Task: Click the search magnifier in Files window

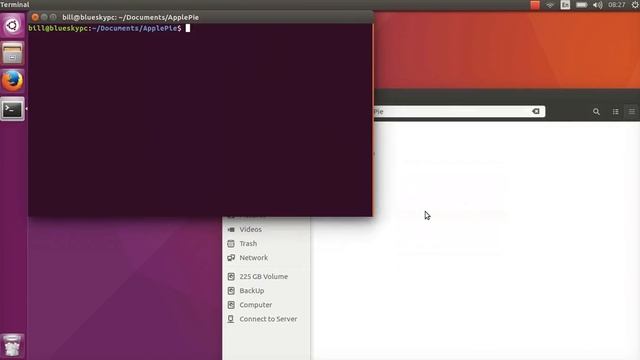Action: tap(596, 111)
